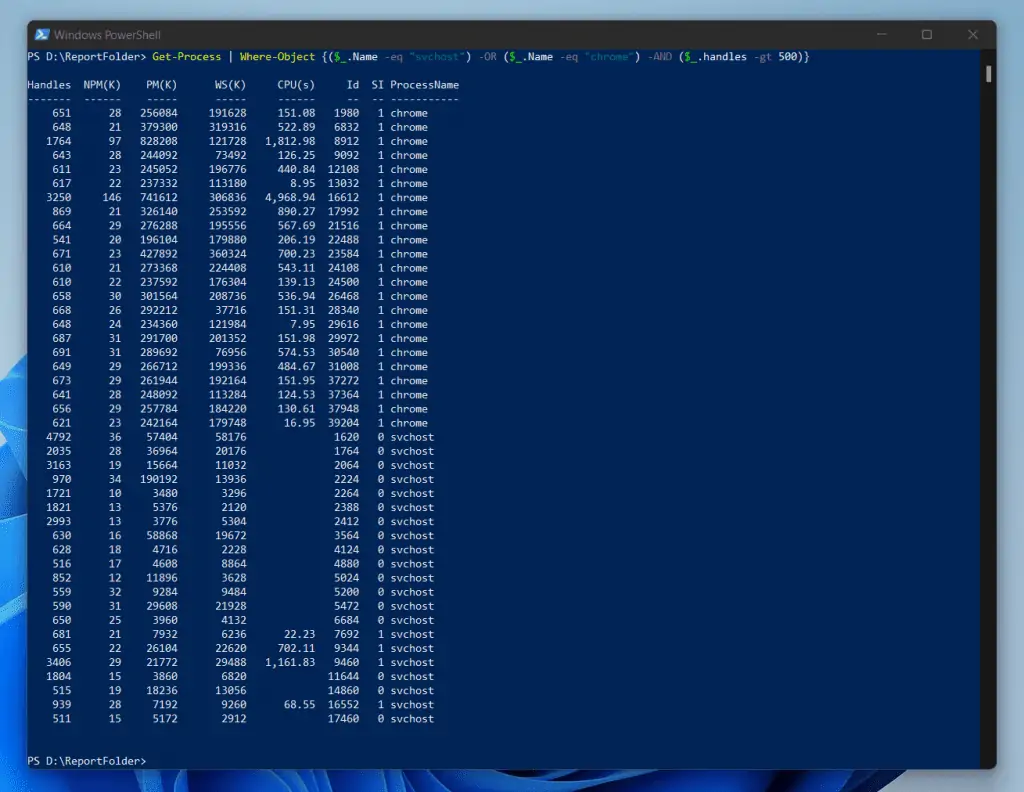Click Id value 28340
The height and width of the screenshot is (792, 1024).
[344, 310]
